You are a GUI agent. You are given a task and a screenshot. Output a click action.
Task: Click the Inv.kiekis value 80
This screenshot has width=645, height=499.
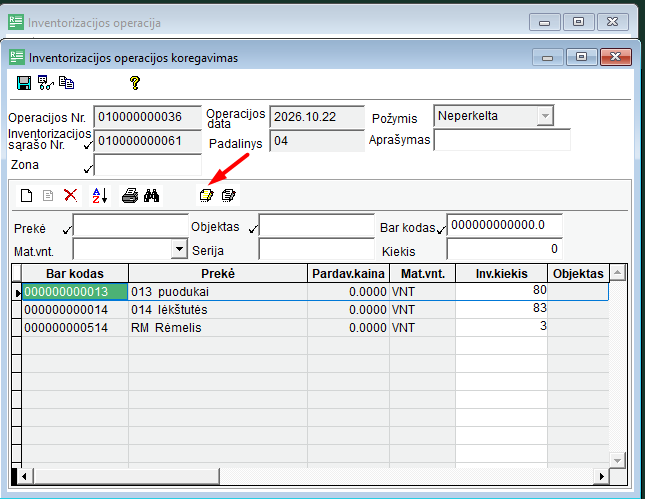pos(501,292)
